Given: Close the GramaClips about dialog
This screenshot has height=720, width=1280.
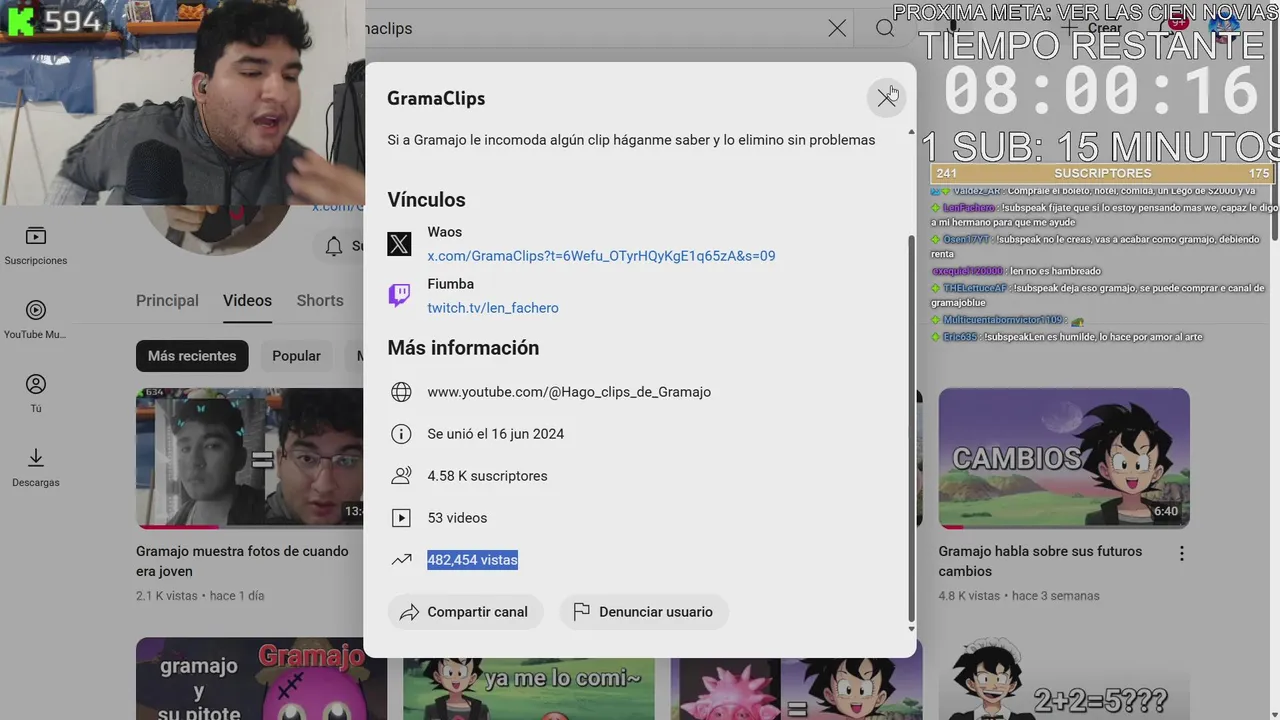Looking at the screenshot, I should tap(886, 98).
